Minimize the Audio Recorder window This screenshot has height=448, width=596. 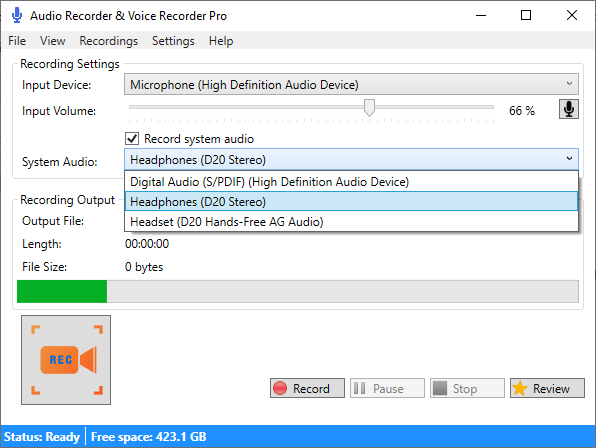tap(481, 16)
